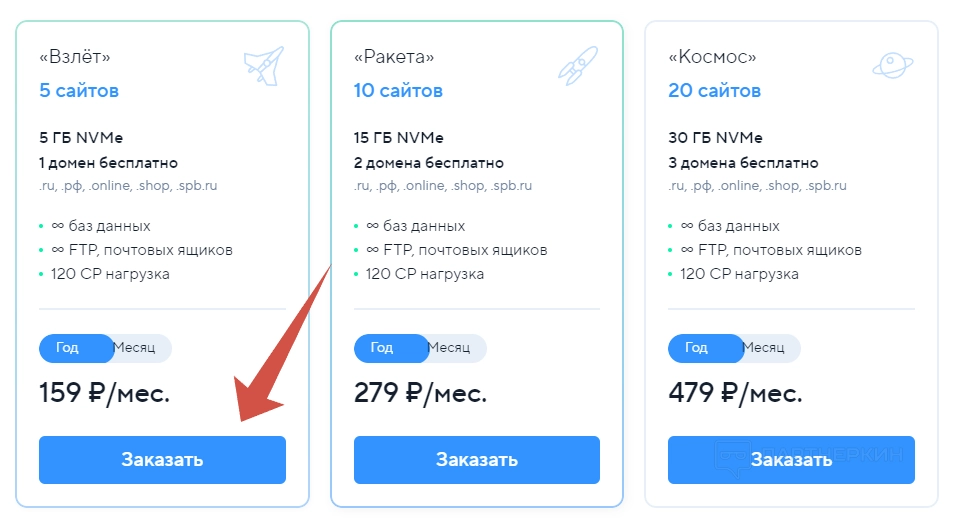Click the «10 сайтов» heading
The height and width of the screenshot is (531, 954).
coord(398,91)
